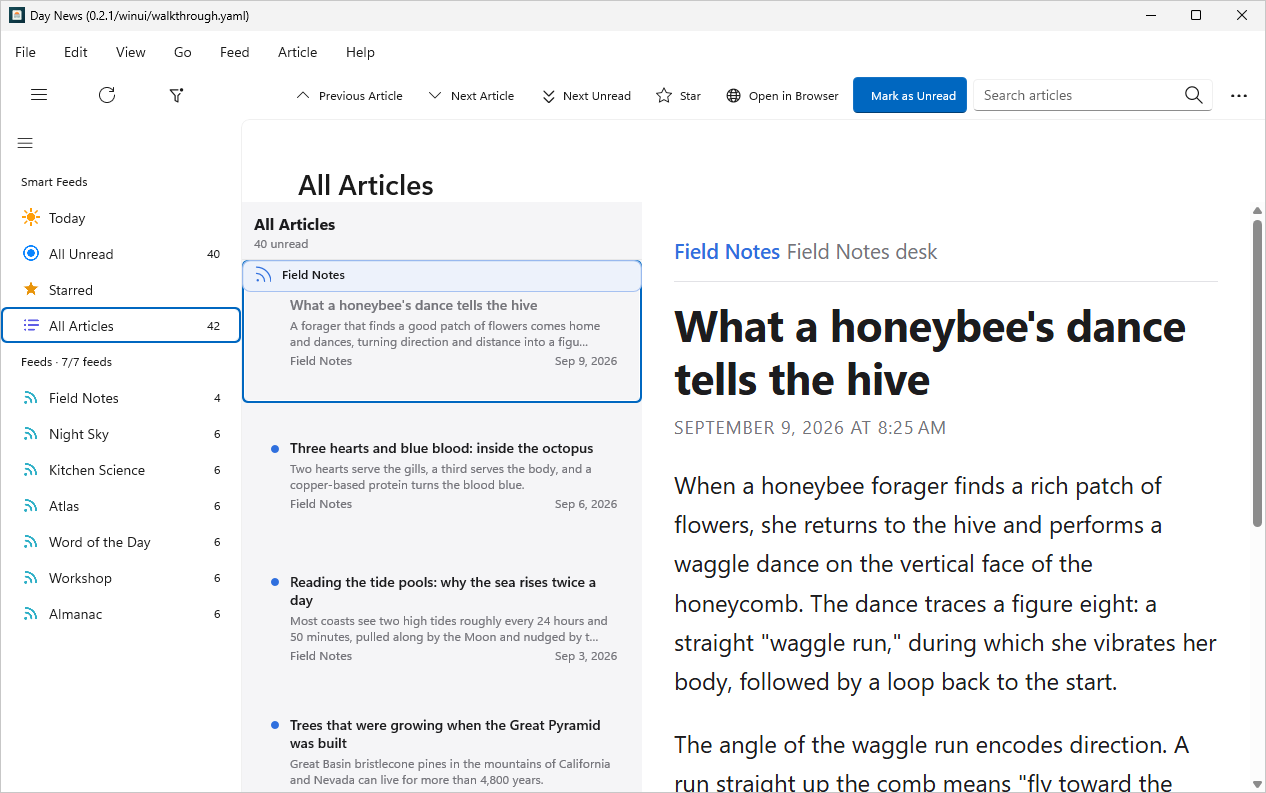The width and height of the screenshot is (1266, 793).
Task: Click the All Articles count 42
Action: click(x=213, y=326)
